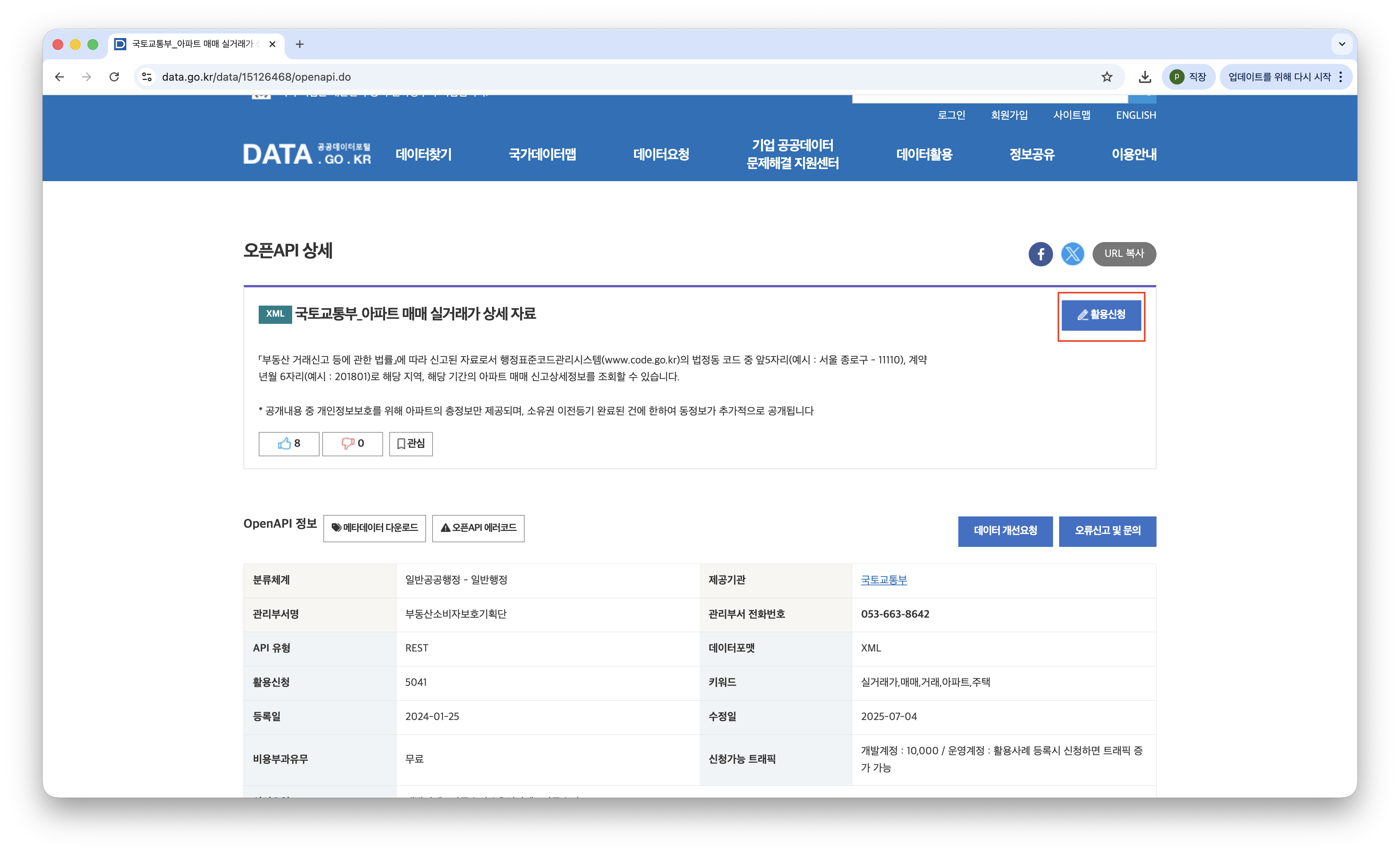Open the 데이터활용 menu
The width and height of the screenshot is (1400, 854).
[924, 155]
